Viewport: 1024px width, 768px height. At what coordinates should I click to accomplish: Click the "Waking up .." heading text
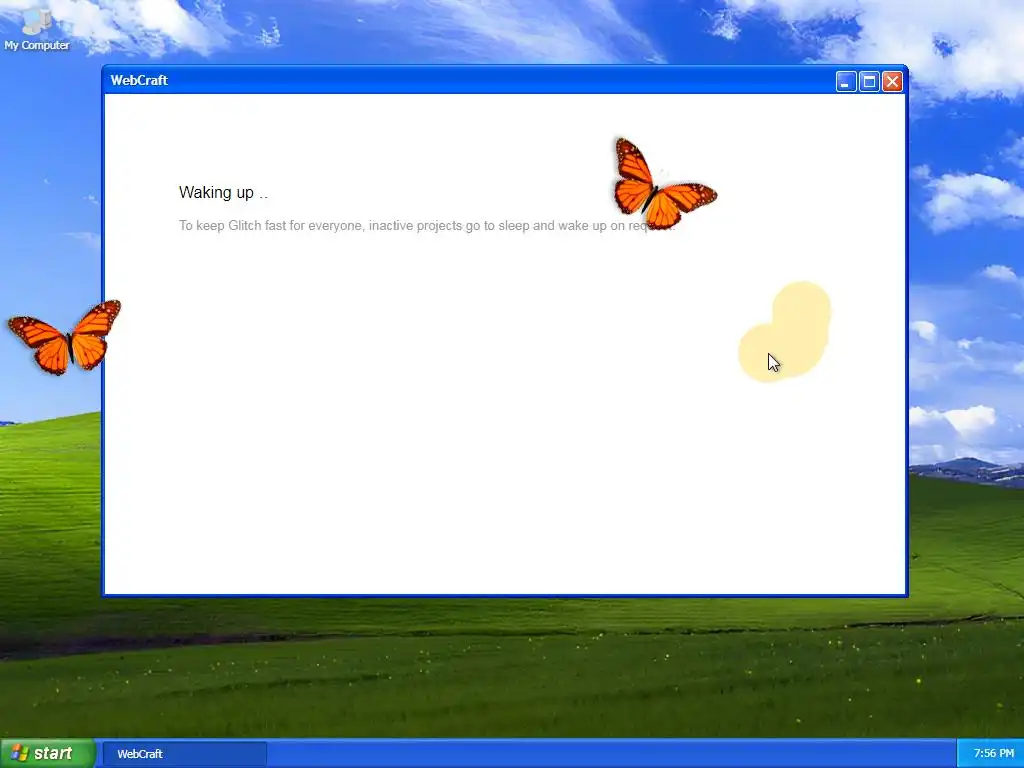click(223, 193)
